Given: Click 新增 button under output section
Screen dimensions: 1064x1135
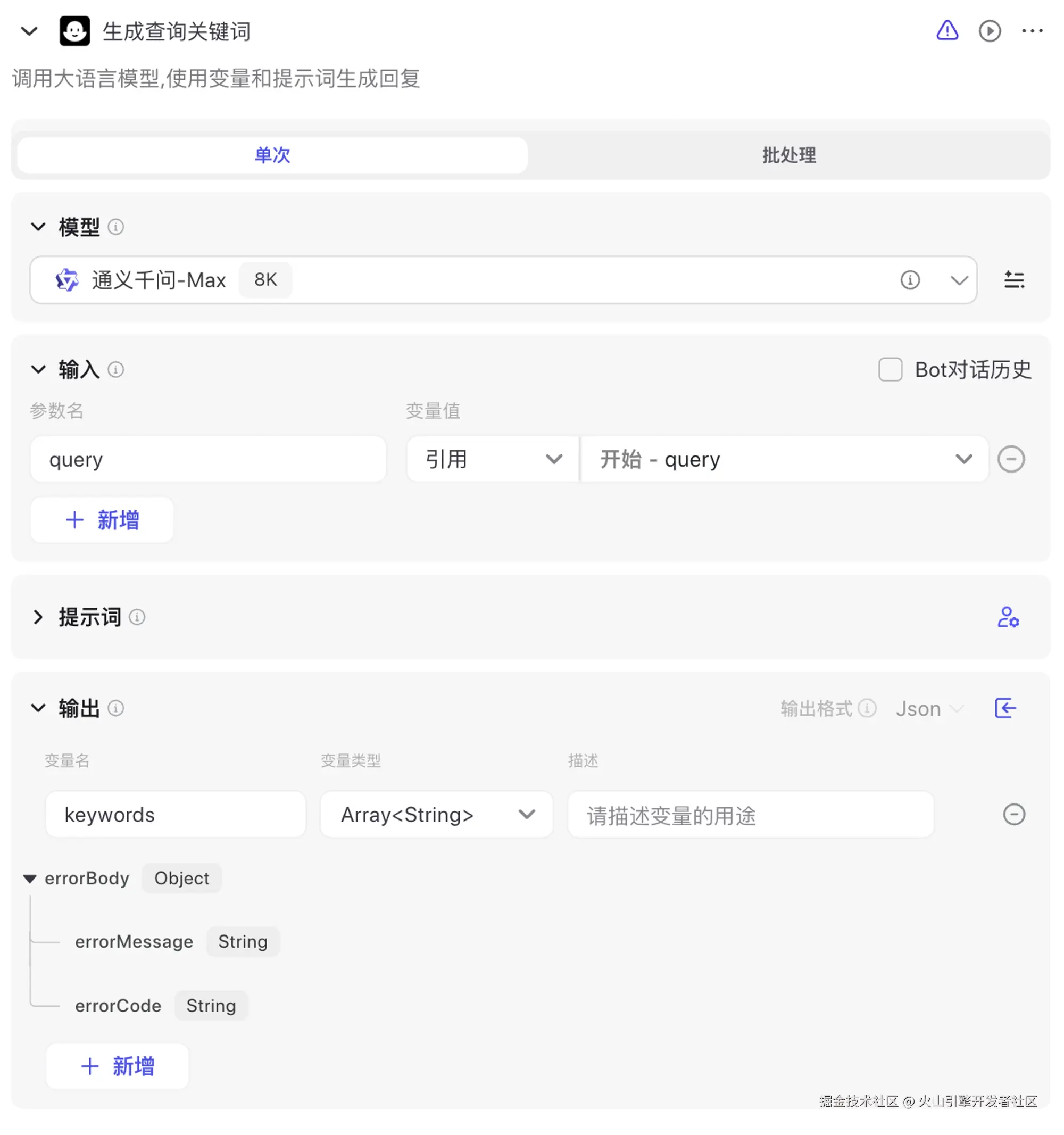Looking at the screenshot, I should [117, 1066].
